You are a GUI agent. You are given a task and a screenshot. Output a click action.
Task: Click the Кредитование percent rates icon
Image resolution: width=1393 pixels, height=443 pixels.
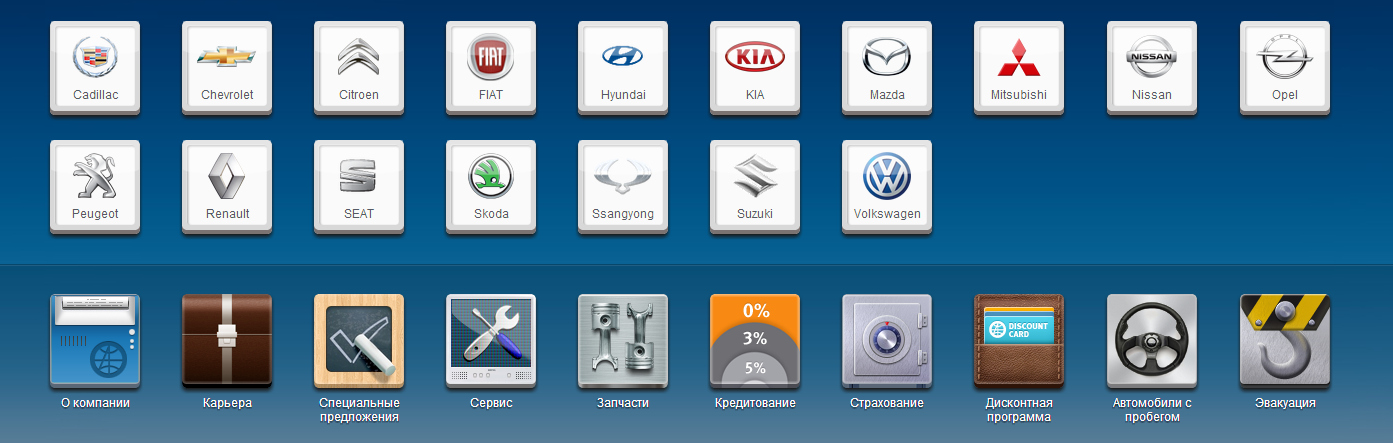[755, 340]
